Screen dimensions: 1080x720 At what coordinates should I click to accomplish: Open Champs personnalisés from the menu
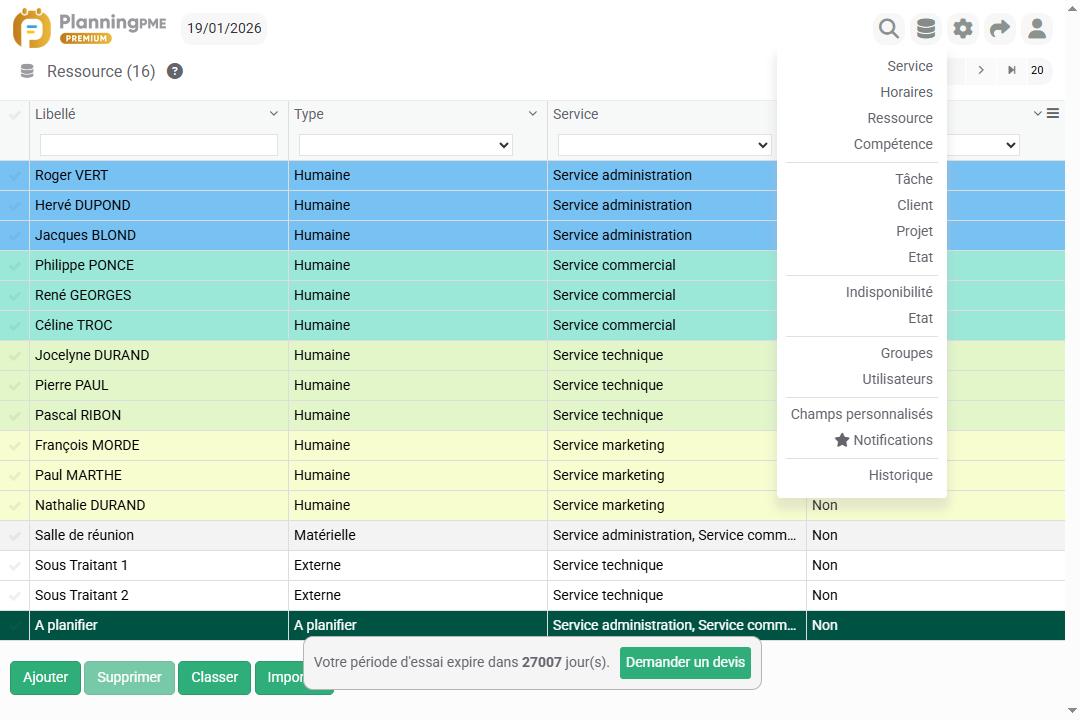click(861, 414)
